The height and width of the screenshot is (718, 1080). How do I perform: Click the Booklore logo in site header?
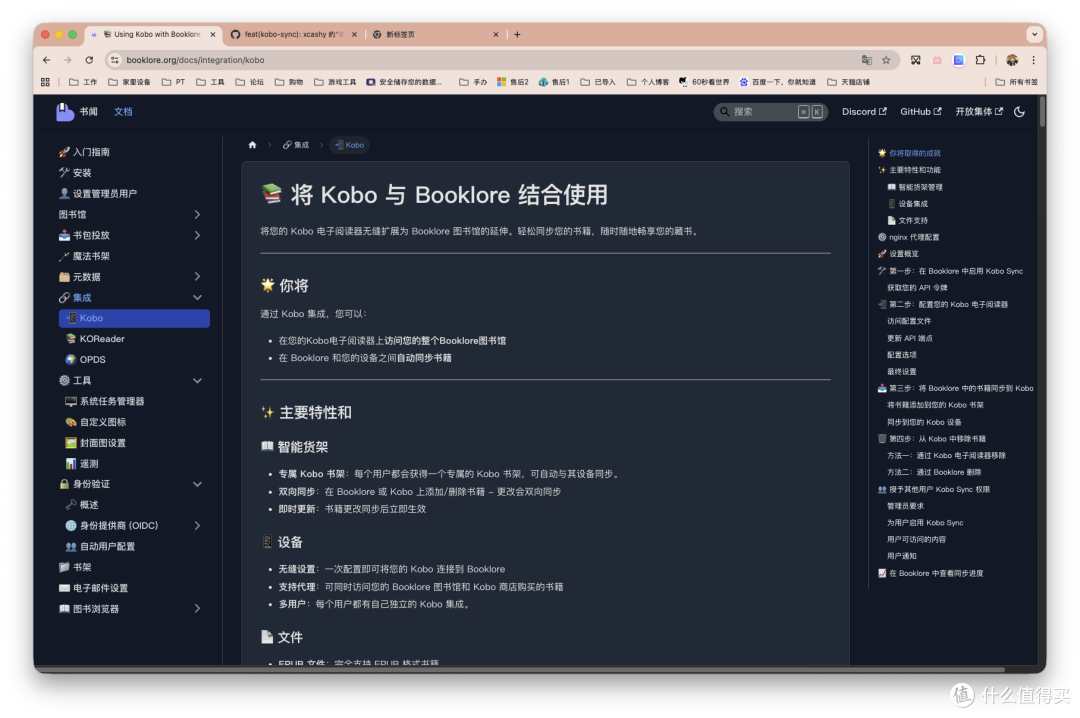(x=65, y=112)
